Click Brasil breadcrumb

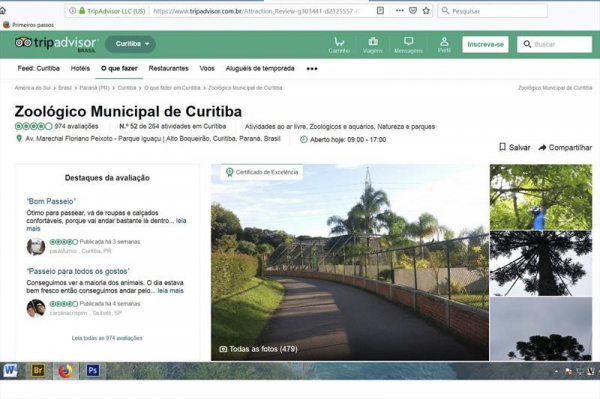[65, 88]
